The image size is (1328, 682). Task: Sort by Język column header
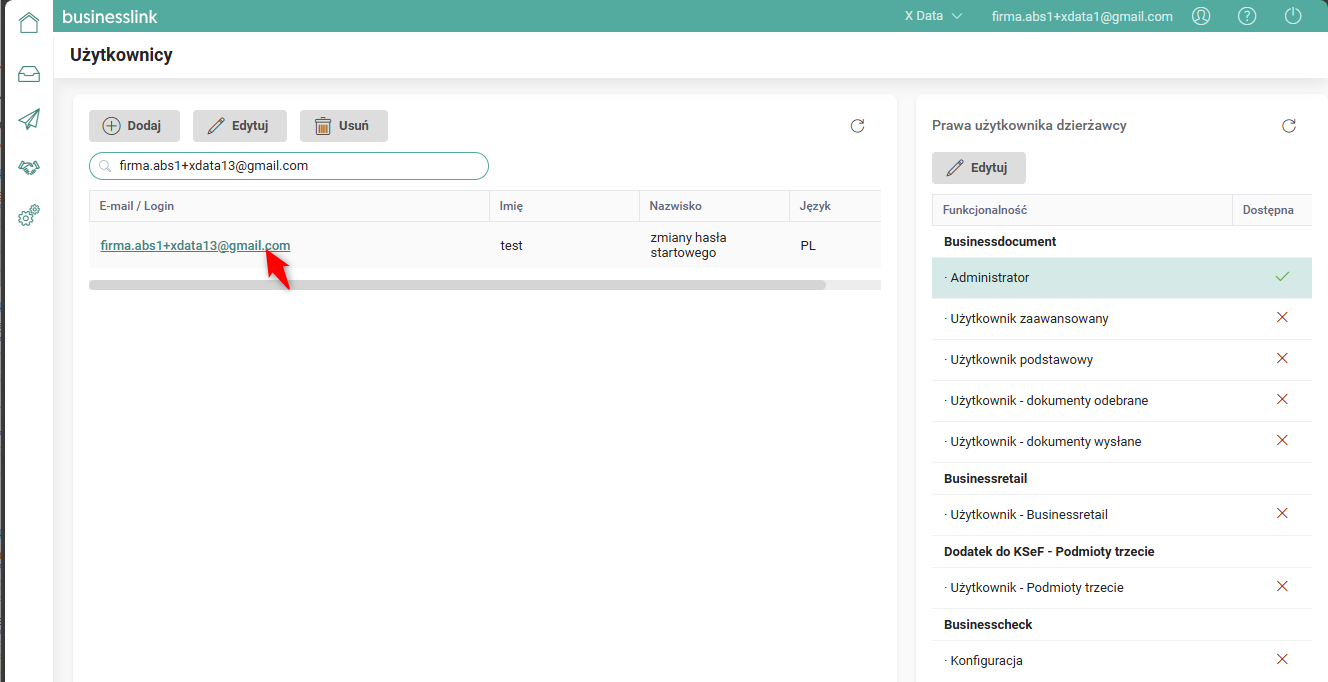[x=835, y=206]
